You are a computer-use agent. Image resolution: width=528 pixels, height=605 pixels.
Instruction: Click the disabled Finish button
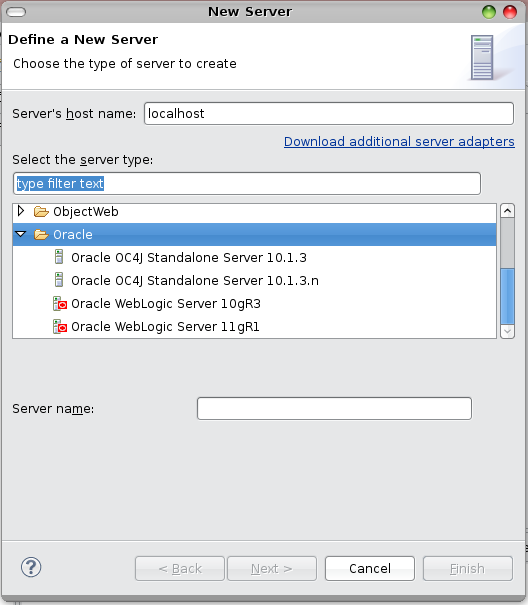pos(468,568)
